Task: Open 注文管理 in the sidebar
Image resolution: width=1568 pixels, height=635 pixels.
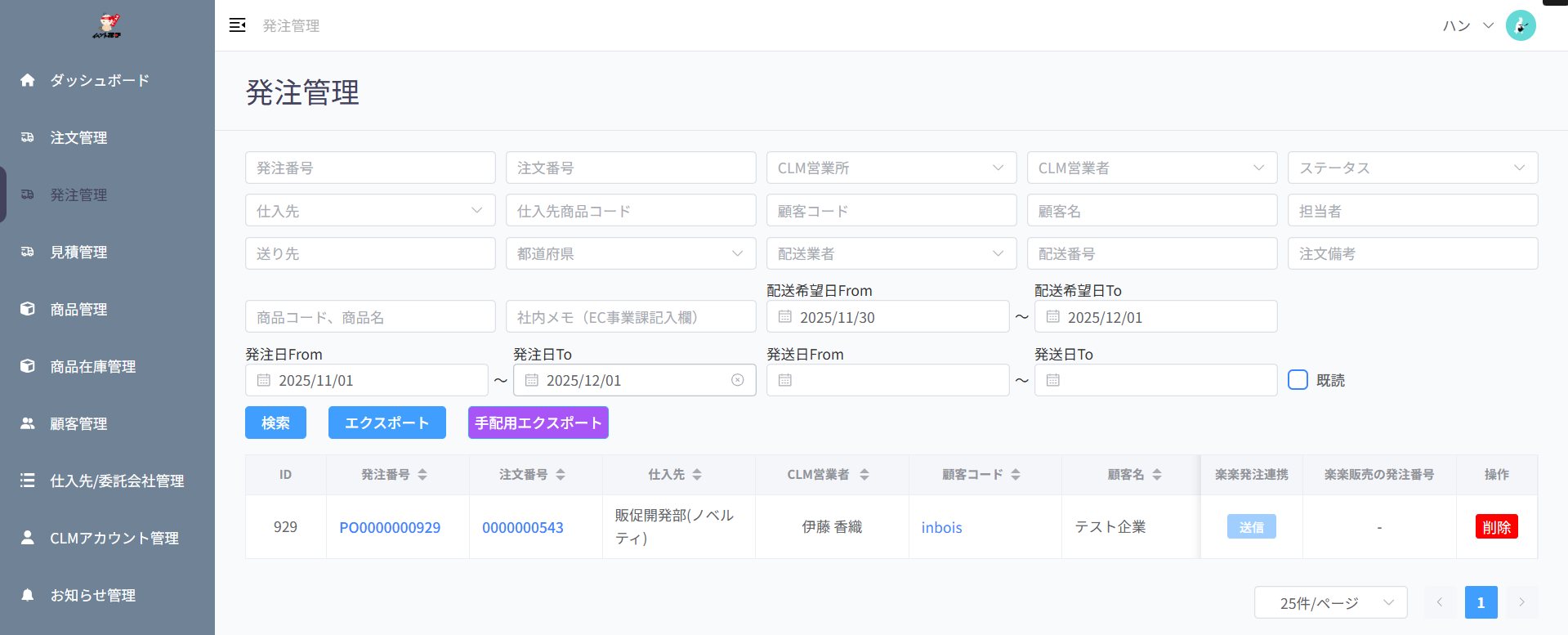Action: 78,137
